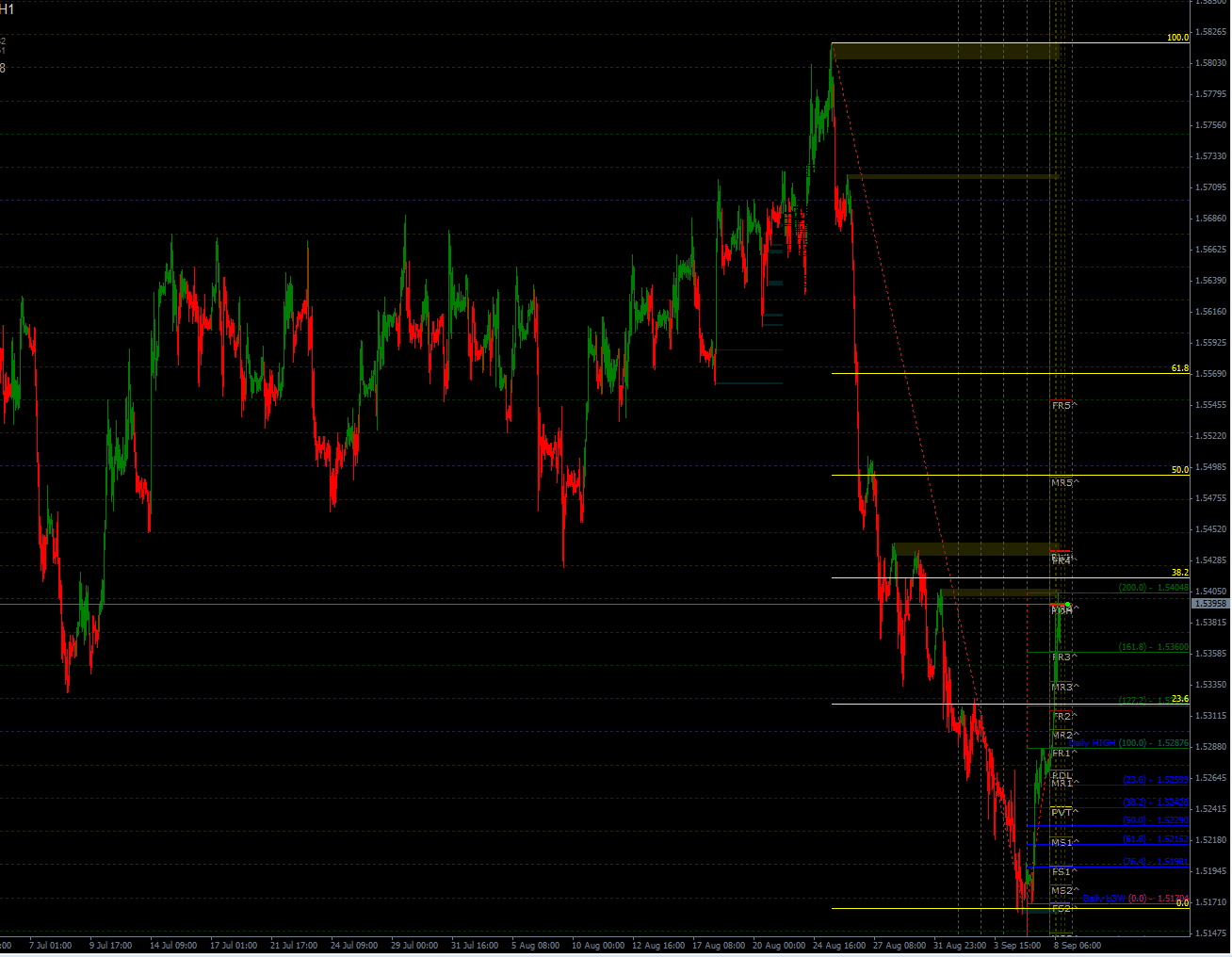Click the 1.53115 price scale value
The height and width of the screenshot is (957, 1232).
pos(1210,716)
